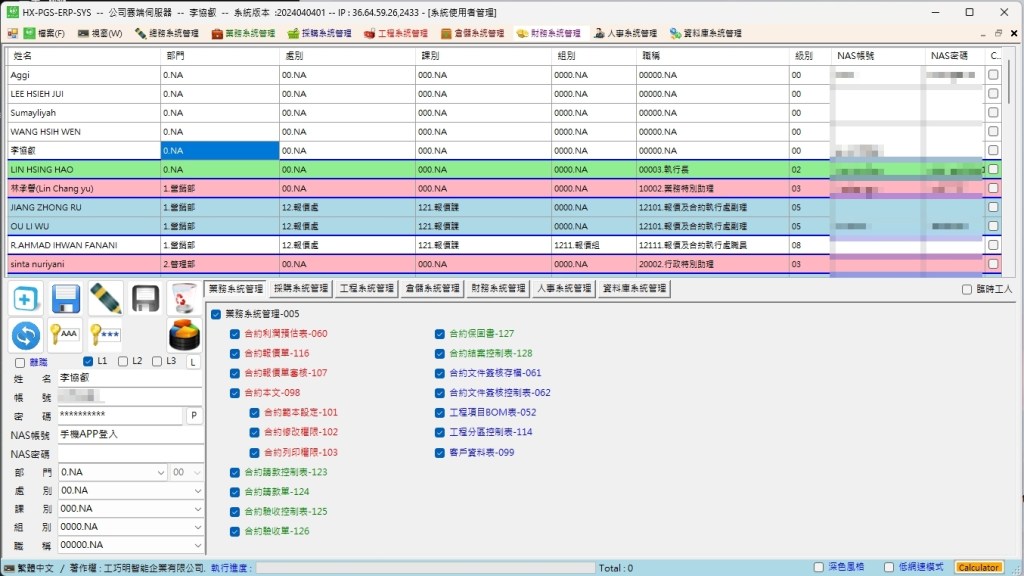Click the recycle bin delete icon
Screen dimensions: 1024x576
tap(184, 298)
